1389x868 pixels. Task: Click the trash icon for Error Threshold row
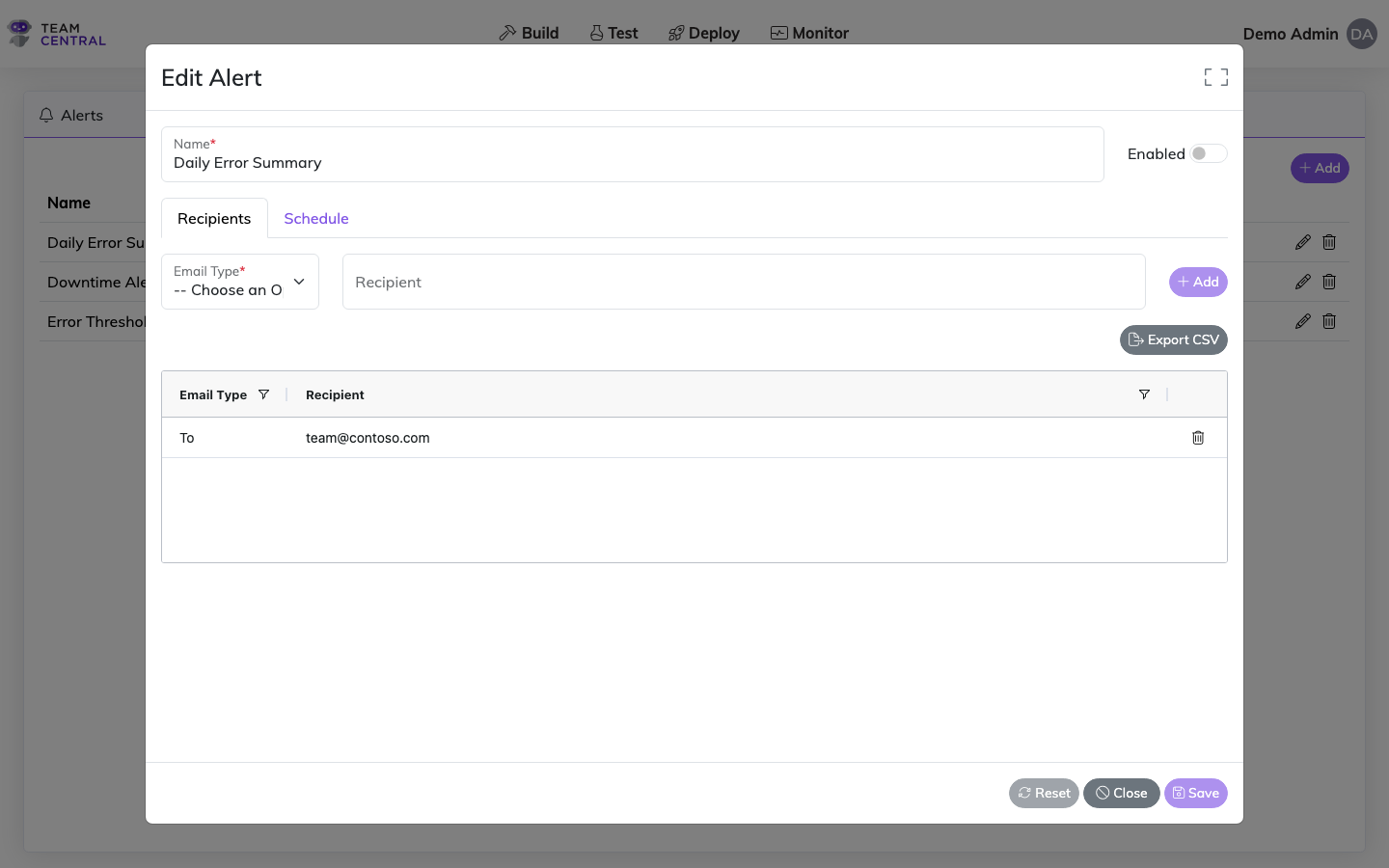pos(1329,321)
